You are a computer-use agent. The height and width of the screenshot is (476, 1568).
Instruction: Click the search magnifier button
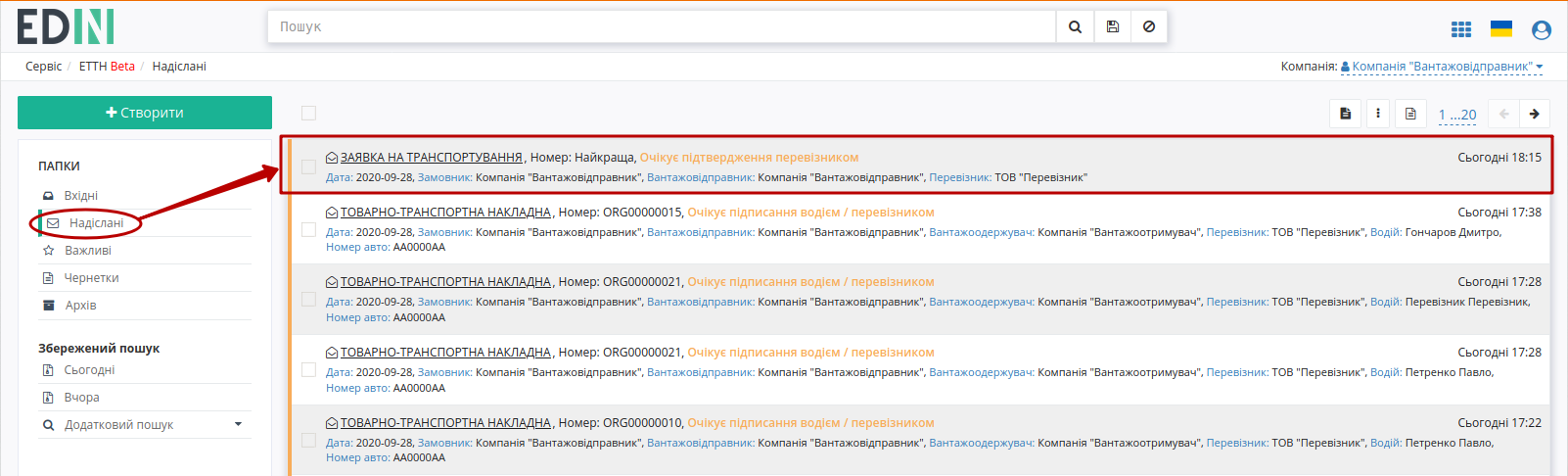(x=1075, y=27)
